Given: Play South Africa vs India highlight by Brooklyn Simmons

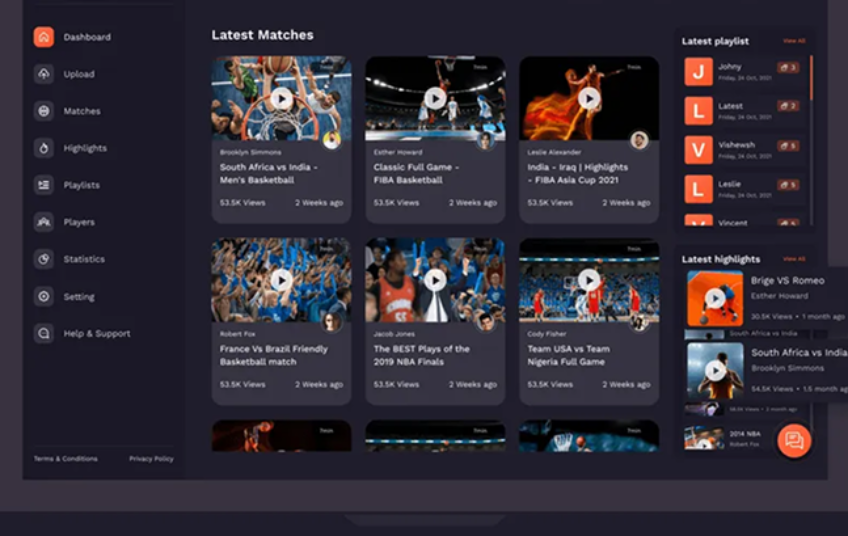Looking at the screenshot, I should 715,370.
